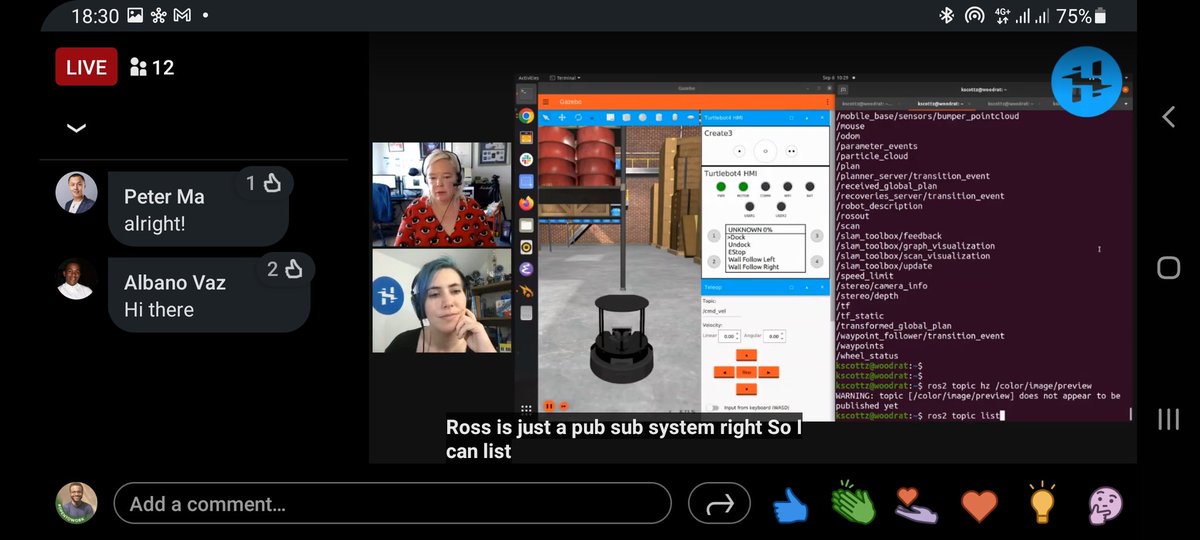Tap the blue channel logo on the video
The height and width of the screenshot is (540, 1200).
pos(1086,82)
